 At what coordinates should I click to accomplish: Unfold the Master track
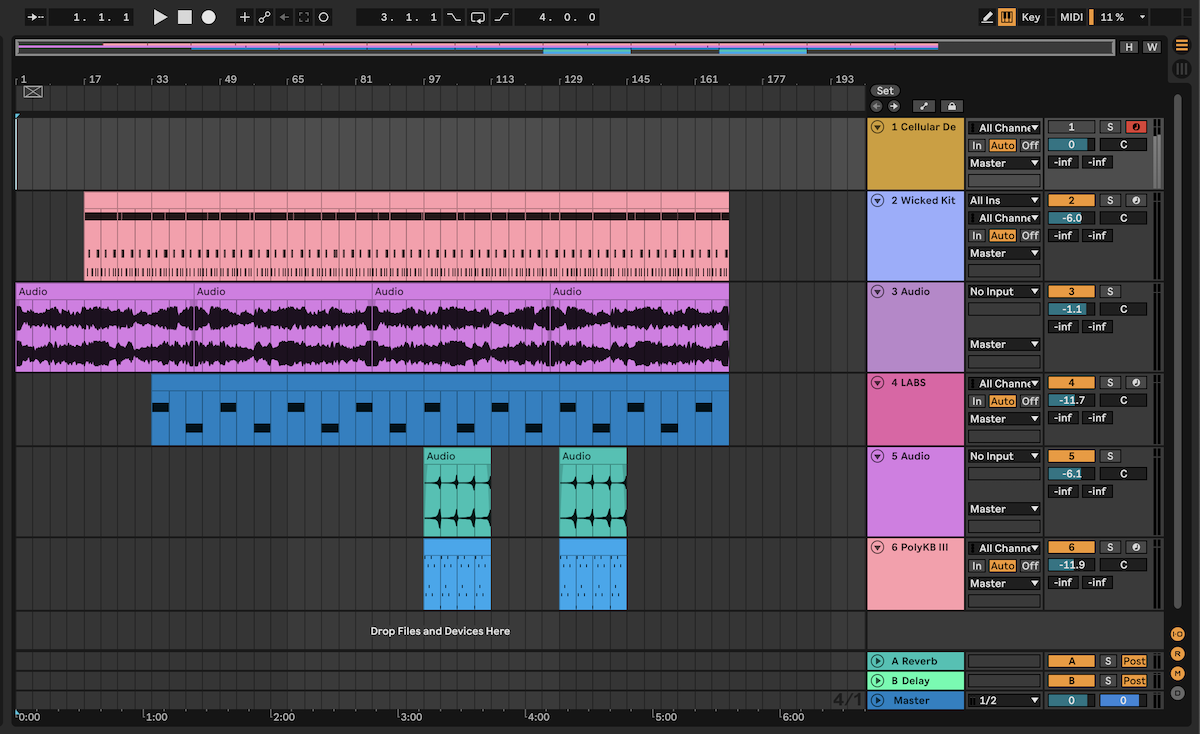point(877,700)
